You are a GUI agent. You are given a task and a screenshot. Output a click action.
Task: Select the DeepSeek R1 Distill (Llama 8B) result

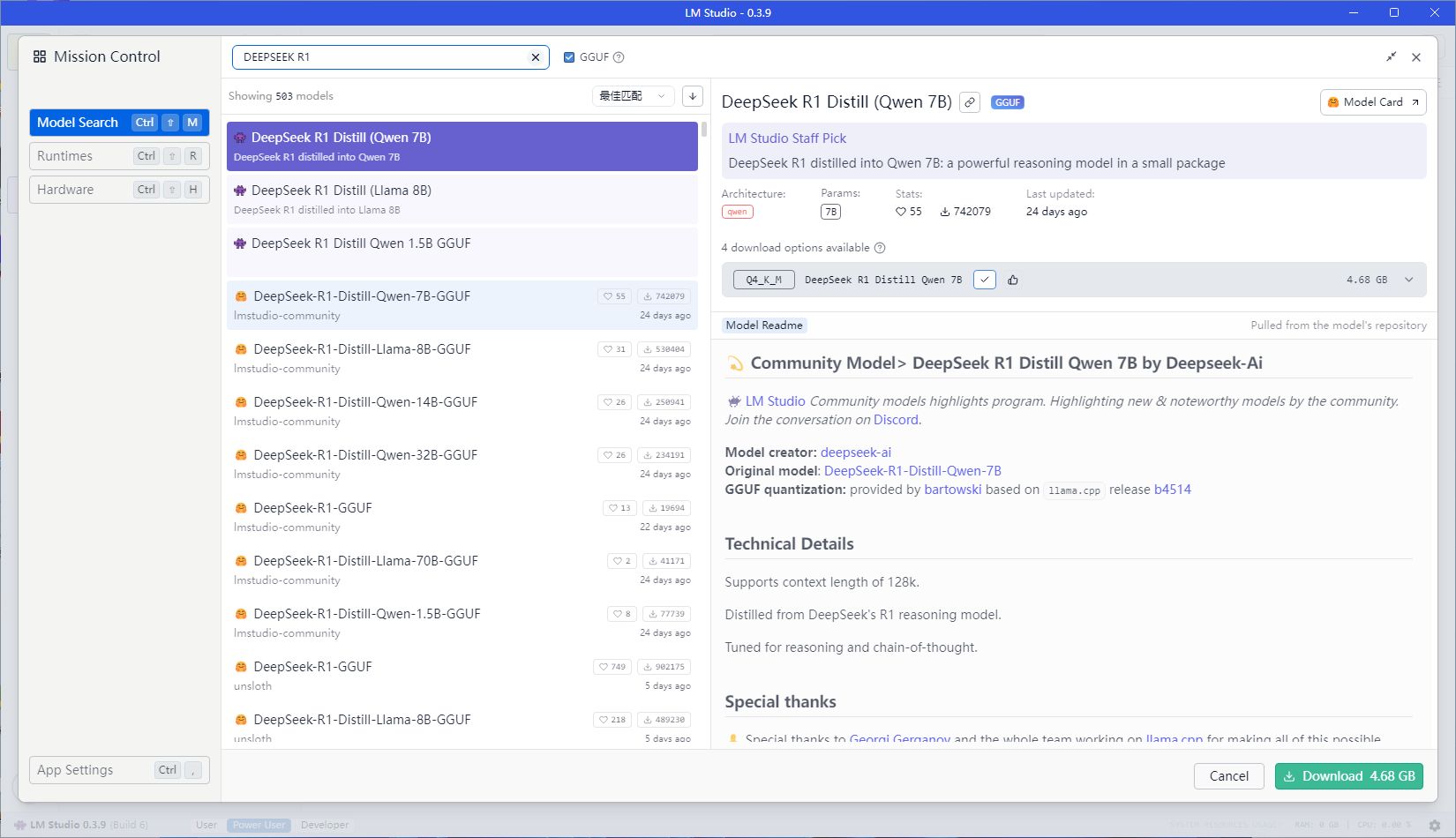click(462, 199)
